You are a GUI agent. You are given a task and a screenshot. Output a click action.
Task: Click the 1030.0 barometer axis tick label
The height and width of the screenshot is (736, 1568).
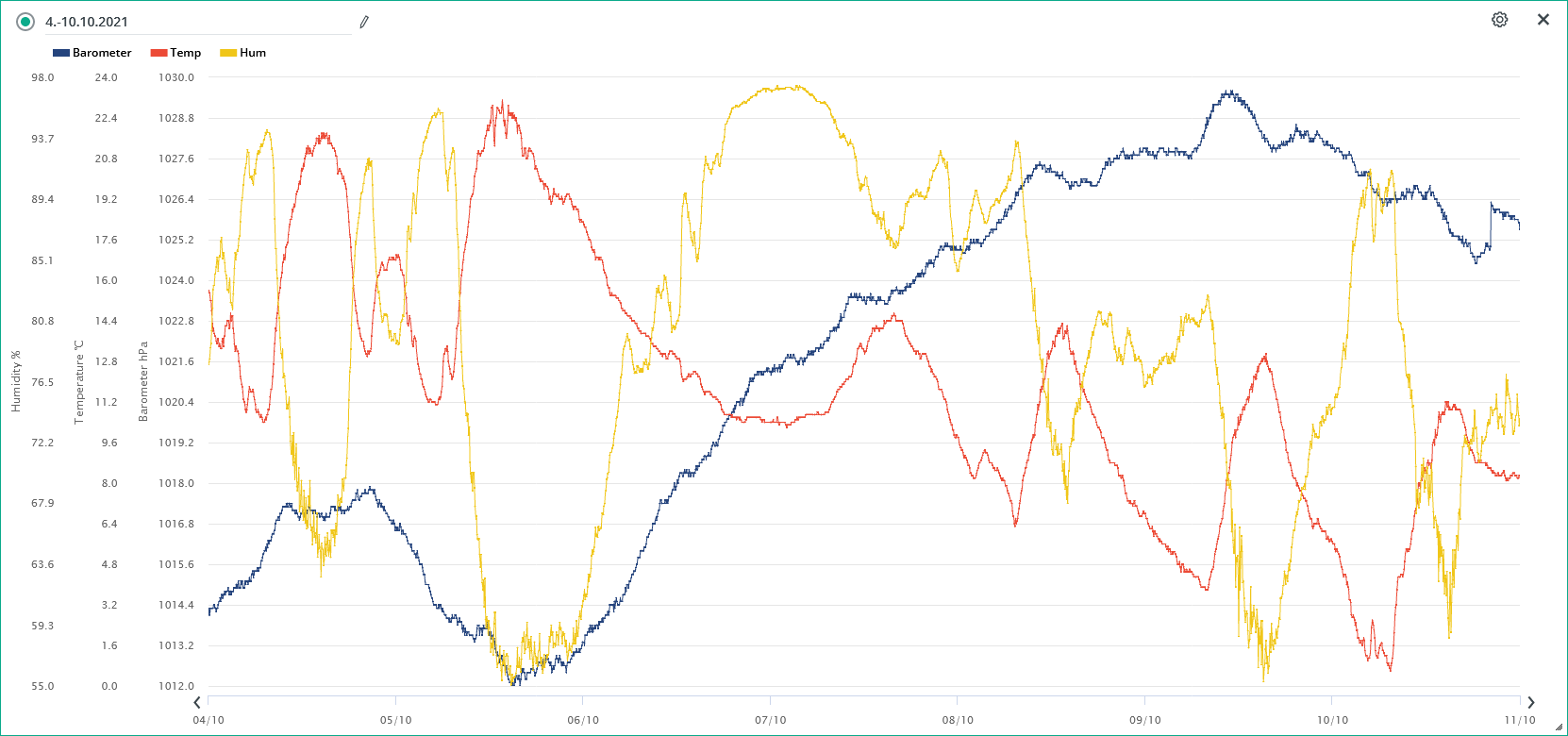click(176, 77)
